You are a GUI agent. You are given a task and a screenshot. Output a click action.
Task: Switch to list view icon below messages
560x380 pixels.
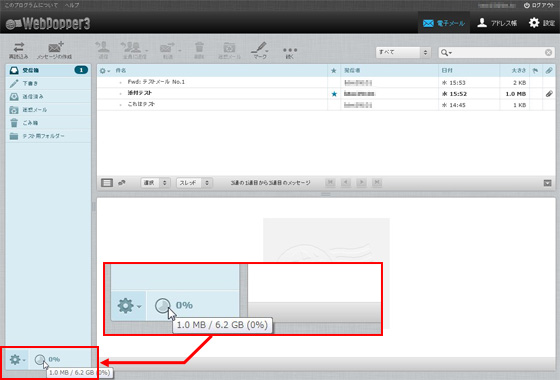pyautogui.click(x=107, y=183)
